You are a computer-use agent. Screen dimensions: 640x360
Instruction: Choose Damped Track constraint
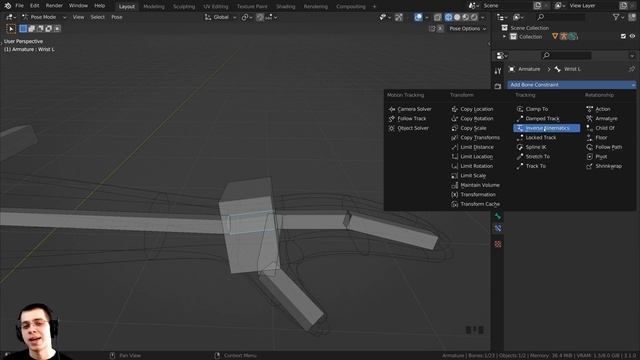(x=542, y=118)
